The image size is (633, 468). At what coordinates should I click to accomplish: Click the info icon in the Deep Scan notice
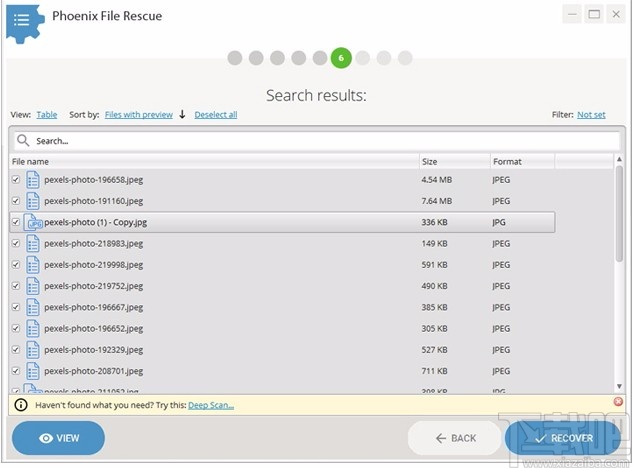click(21, 405)
